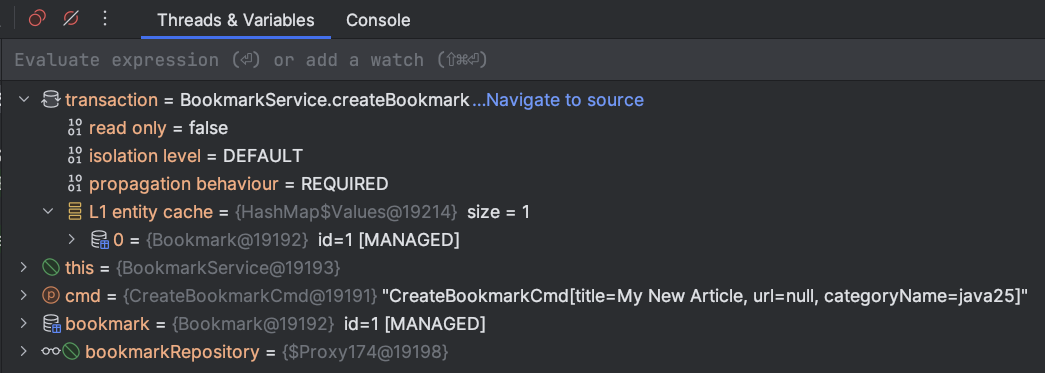Click the propagation behaviour binary icon

point(75,184)
